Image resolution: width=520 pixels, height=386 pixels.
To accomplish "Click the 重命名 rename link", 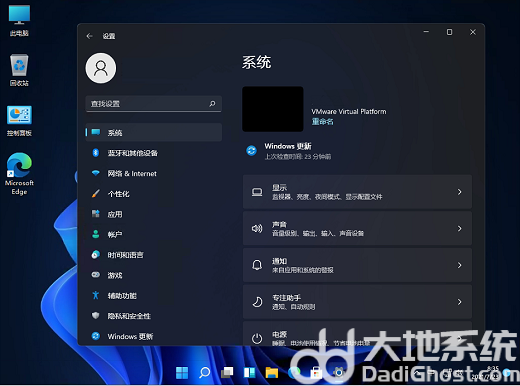I will tap(322, 122).
